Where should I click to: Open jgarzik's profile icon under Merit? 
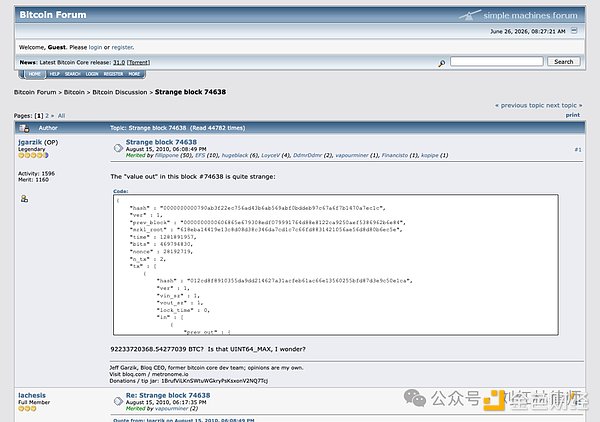click(24, 199)
